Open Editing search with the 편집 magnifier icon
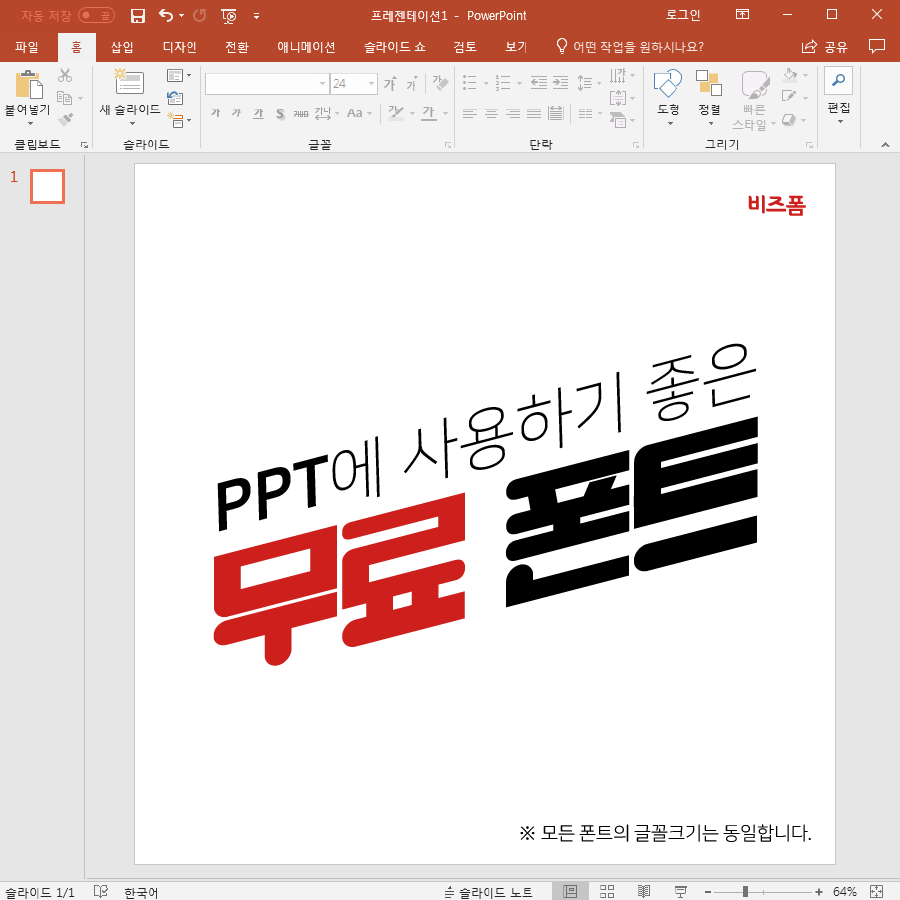 837,82
